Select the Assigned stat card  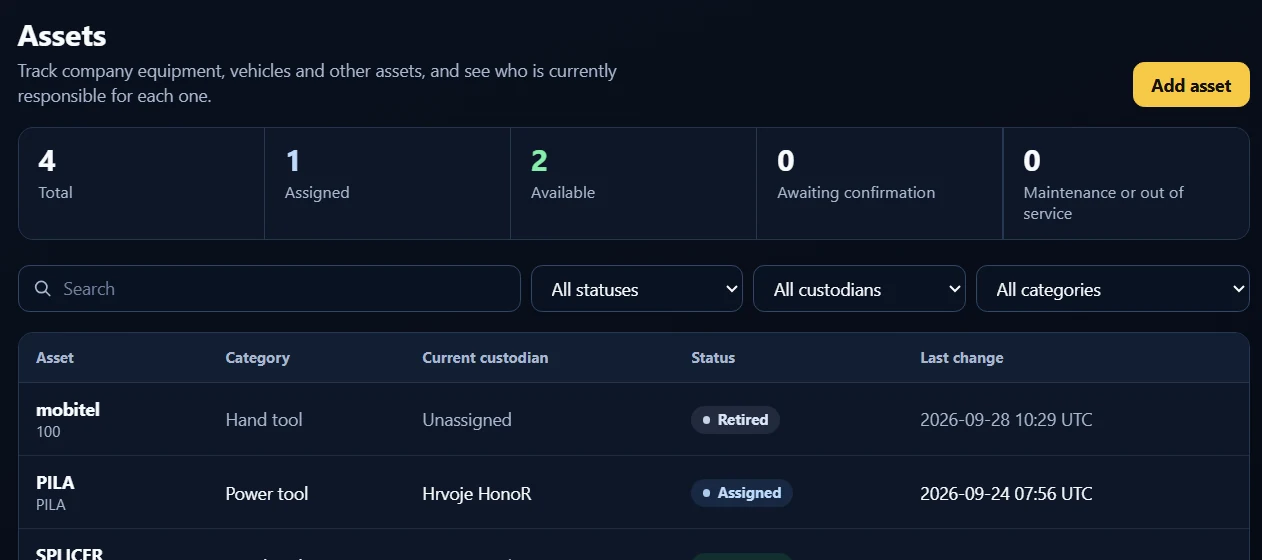pos(388,183)
